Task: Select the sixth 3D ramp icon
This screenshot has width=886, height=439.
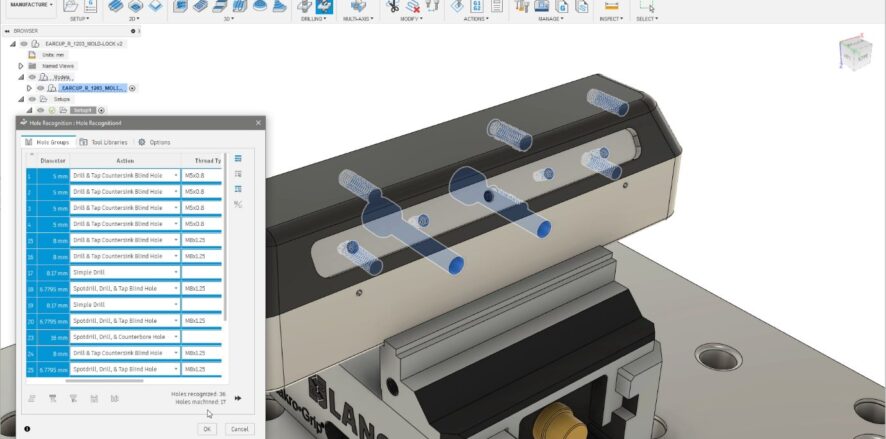Action: (x=279, y=6)
